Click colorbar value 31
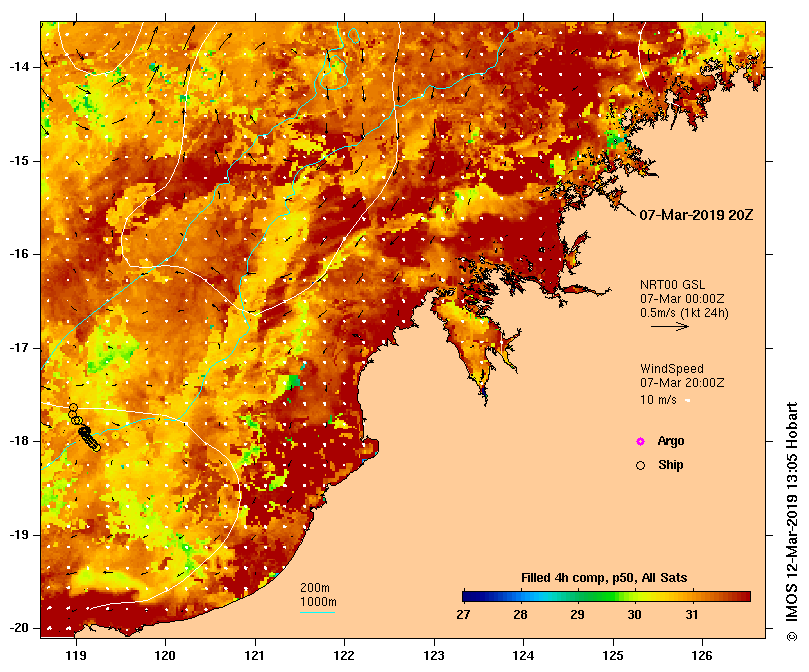Viewport: 809px width, 672px height. tap(692, 615)
